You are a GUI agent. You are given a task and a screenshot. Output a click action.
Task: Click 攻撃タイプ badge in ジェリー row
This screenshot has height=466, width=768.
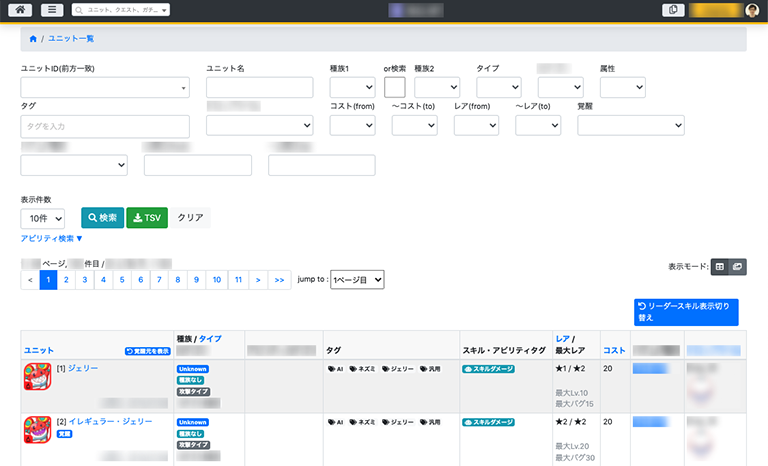click(193, 392)
